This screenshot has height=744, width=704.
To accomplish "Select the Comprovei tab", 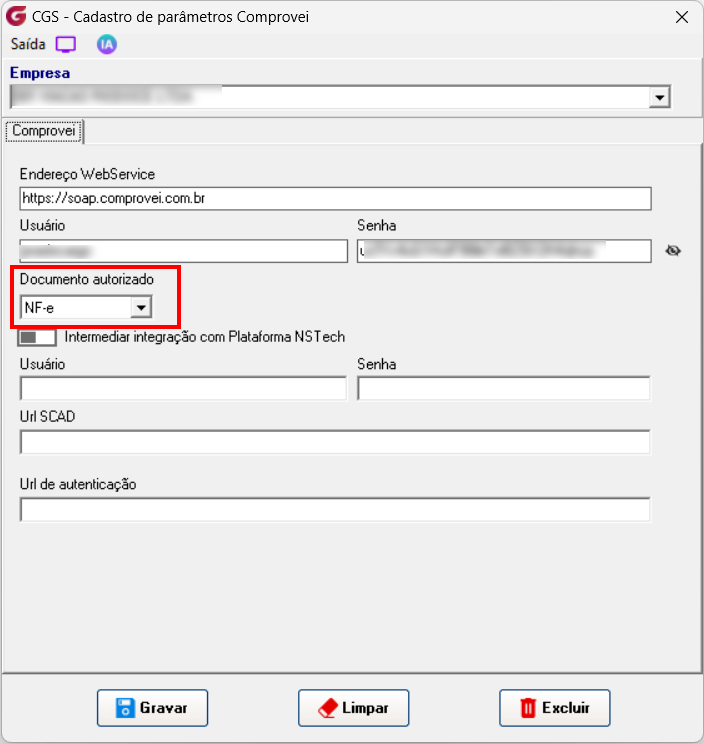I will [44, 130].
